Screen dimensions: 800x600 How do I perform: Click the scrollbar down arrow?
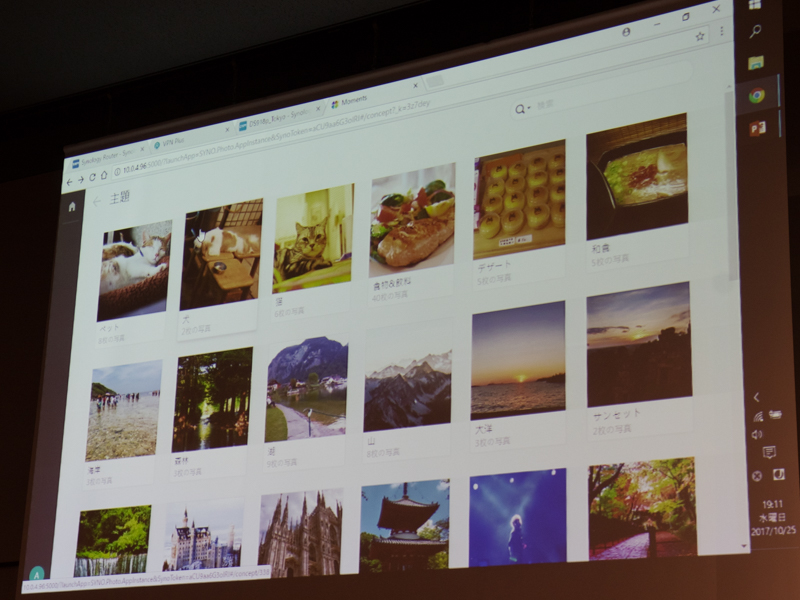tap(744, 546)
